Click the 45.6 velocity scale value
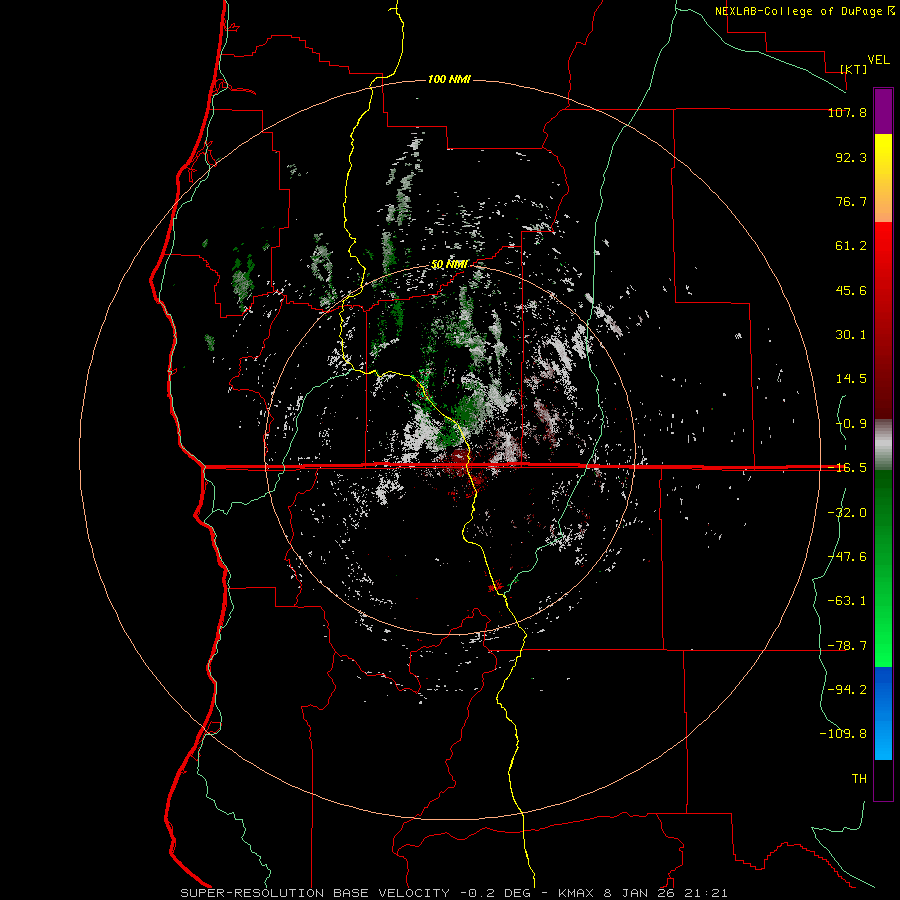The image size is (900, 900). 851,290
